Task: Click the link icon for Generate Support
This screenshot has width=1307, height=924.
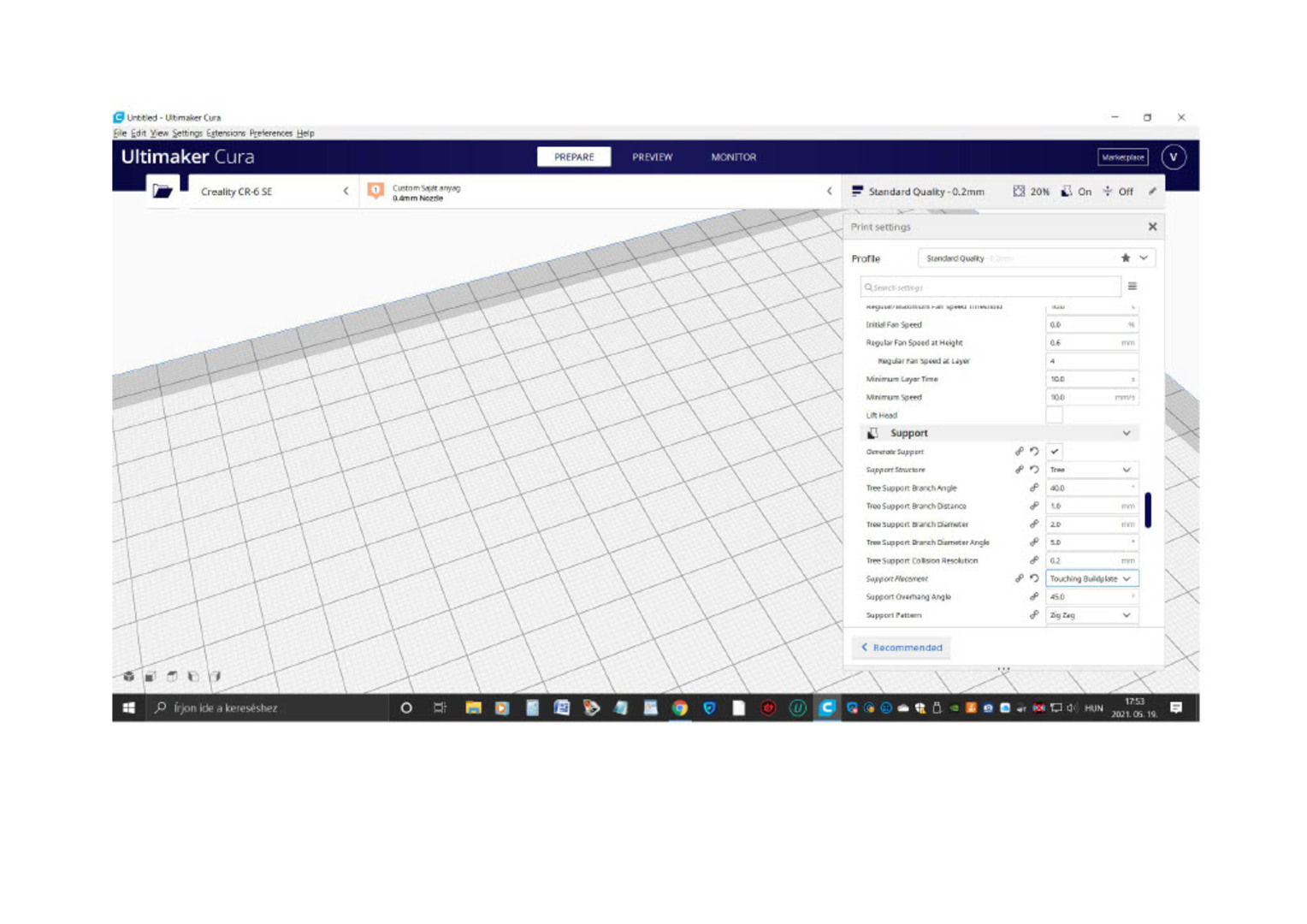Action: click(1020, 452)
